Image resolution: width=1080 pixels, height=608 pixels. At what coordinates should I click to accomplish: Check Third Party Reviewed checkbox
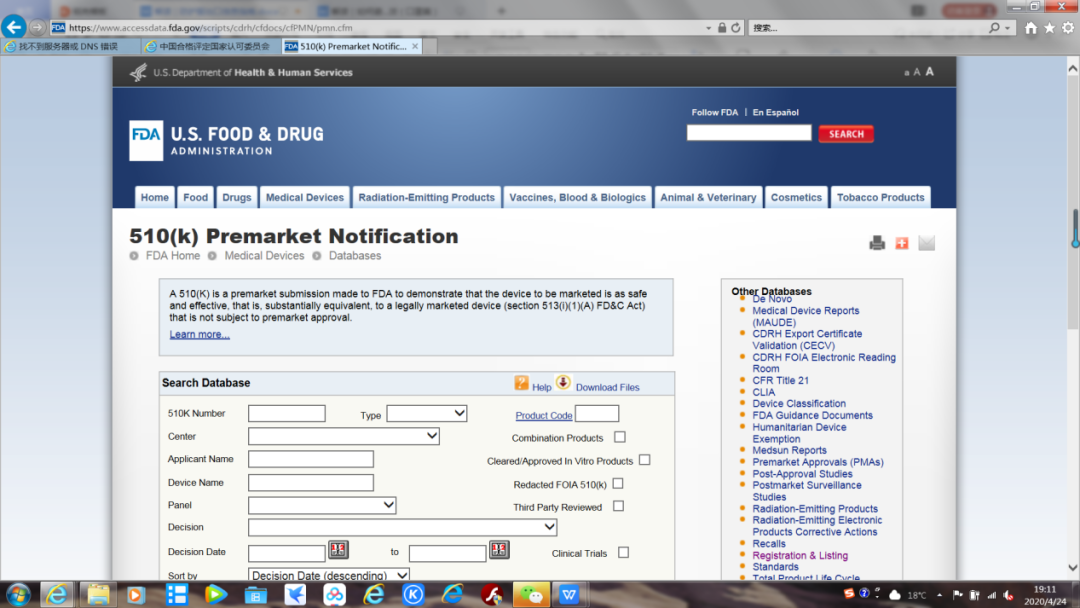(619, 506)
